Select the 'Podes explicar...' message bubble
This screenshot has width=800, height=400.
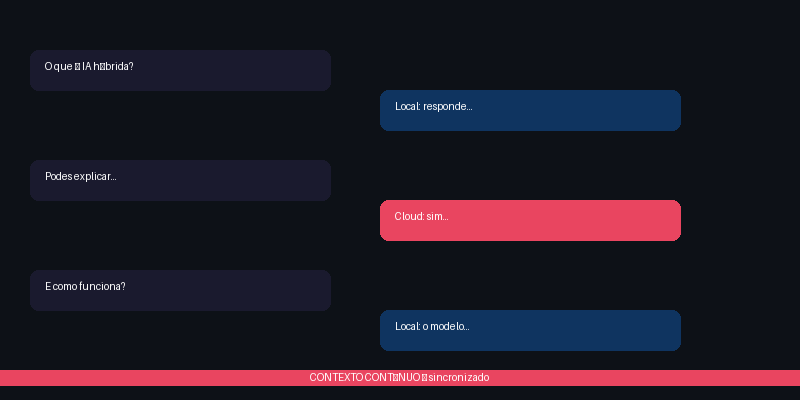pyautogui.click(x=180, y=180)
